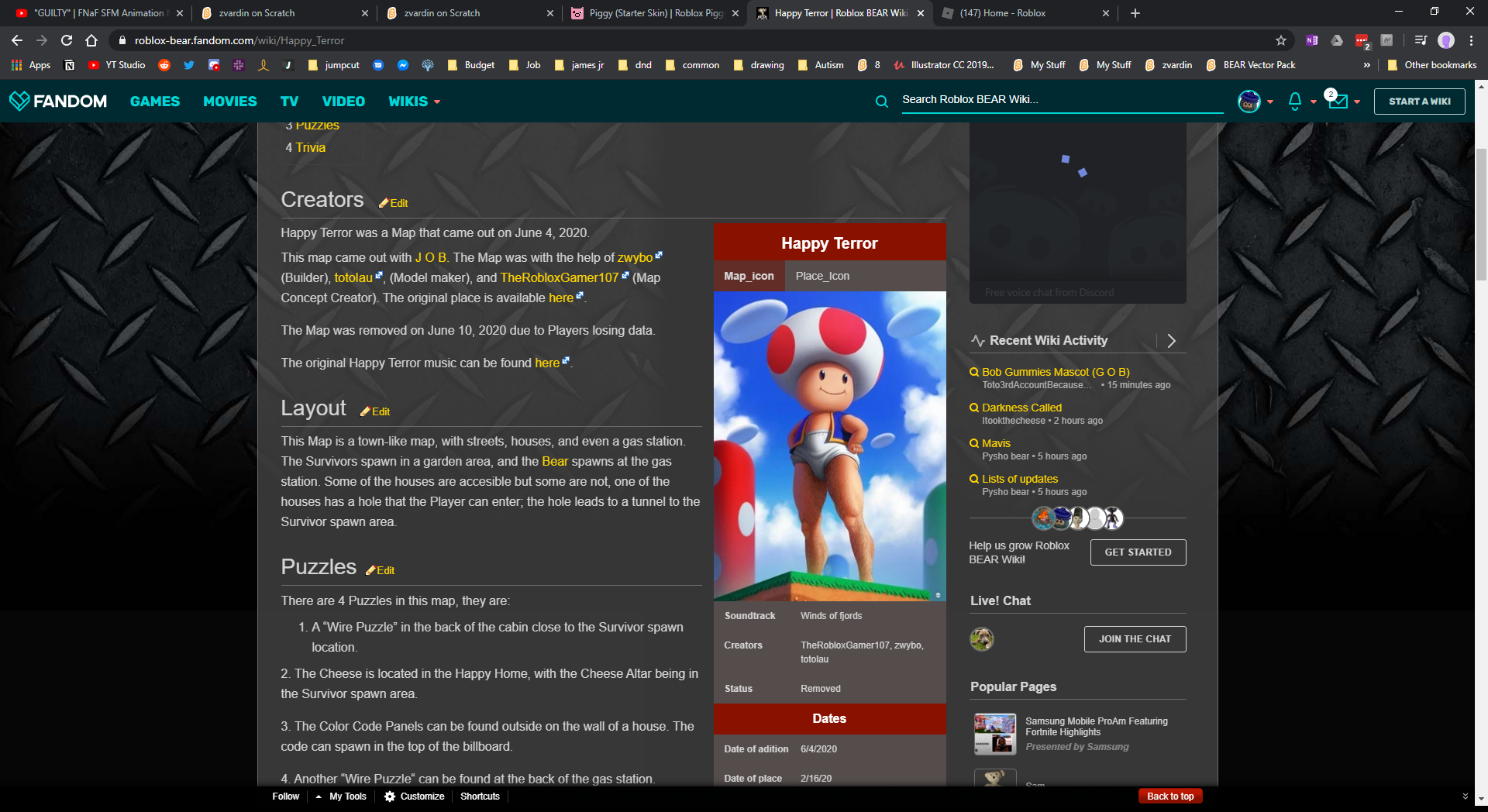1488x812 pixels.
Task: Open the Darkness Called activity link
Action: [1021, 408]
